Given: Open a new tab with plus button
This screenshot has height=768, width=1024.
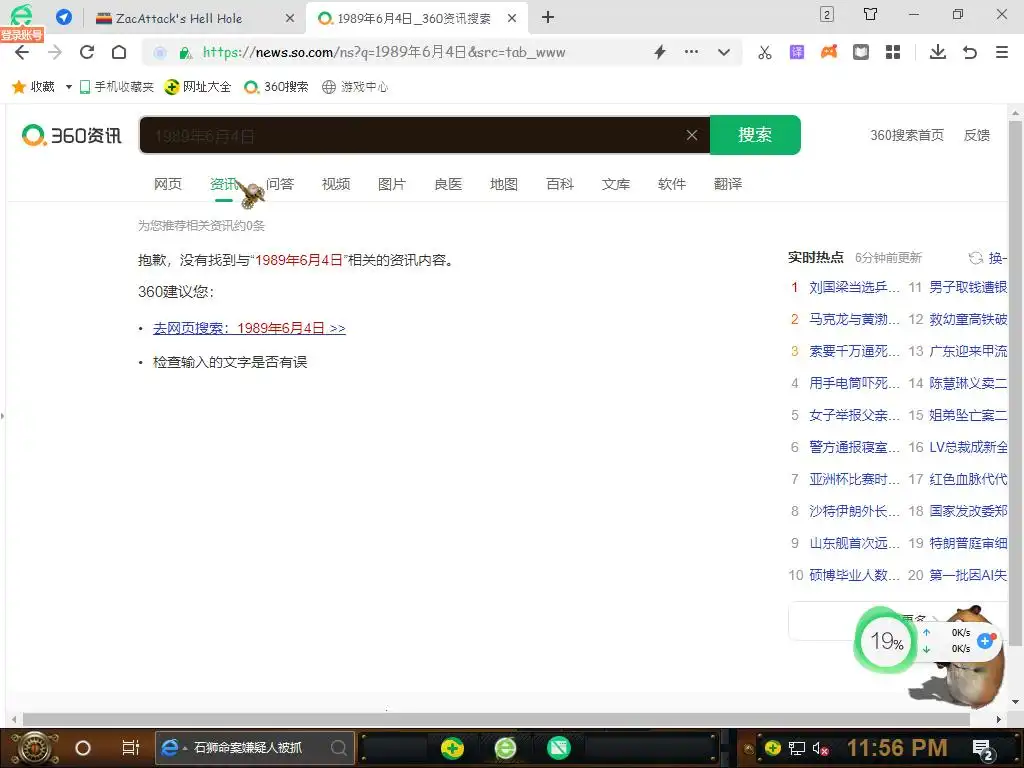Looking at the screenshot, I should pos(548,18).
